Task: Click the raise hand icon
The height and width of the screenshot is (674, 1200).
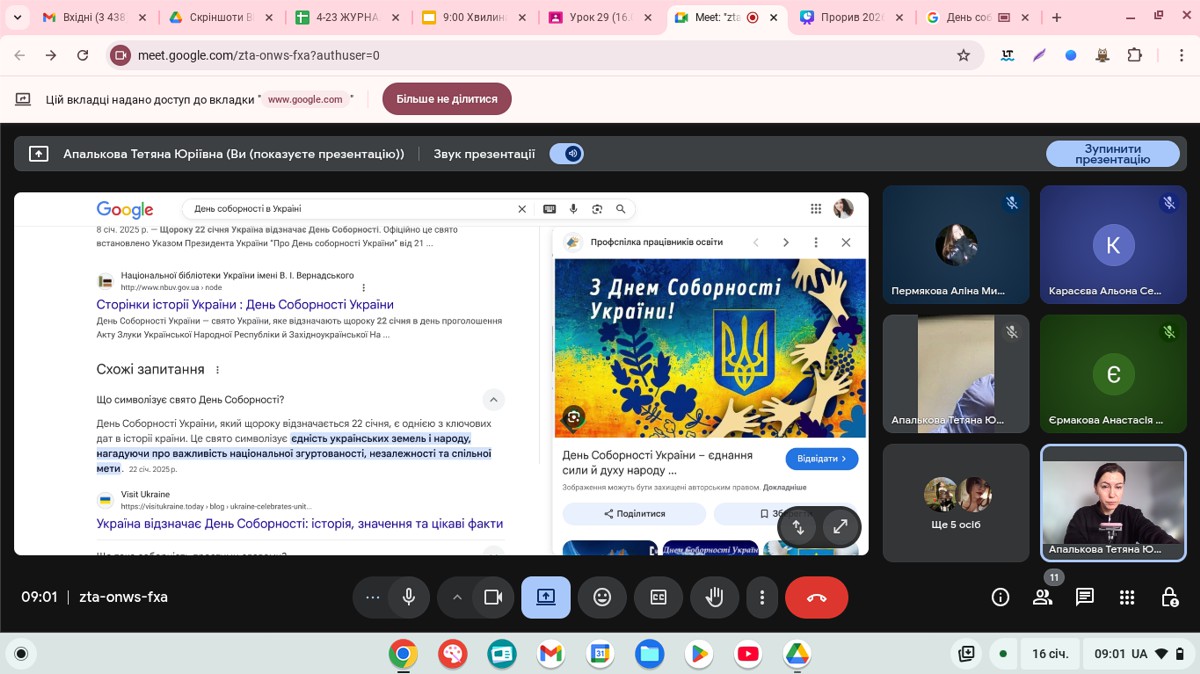Action: pyautogui.click(x=714, y=597)
